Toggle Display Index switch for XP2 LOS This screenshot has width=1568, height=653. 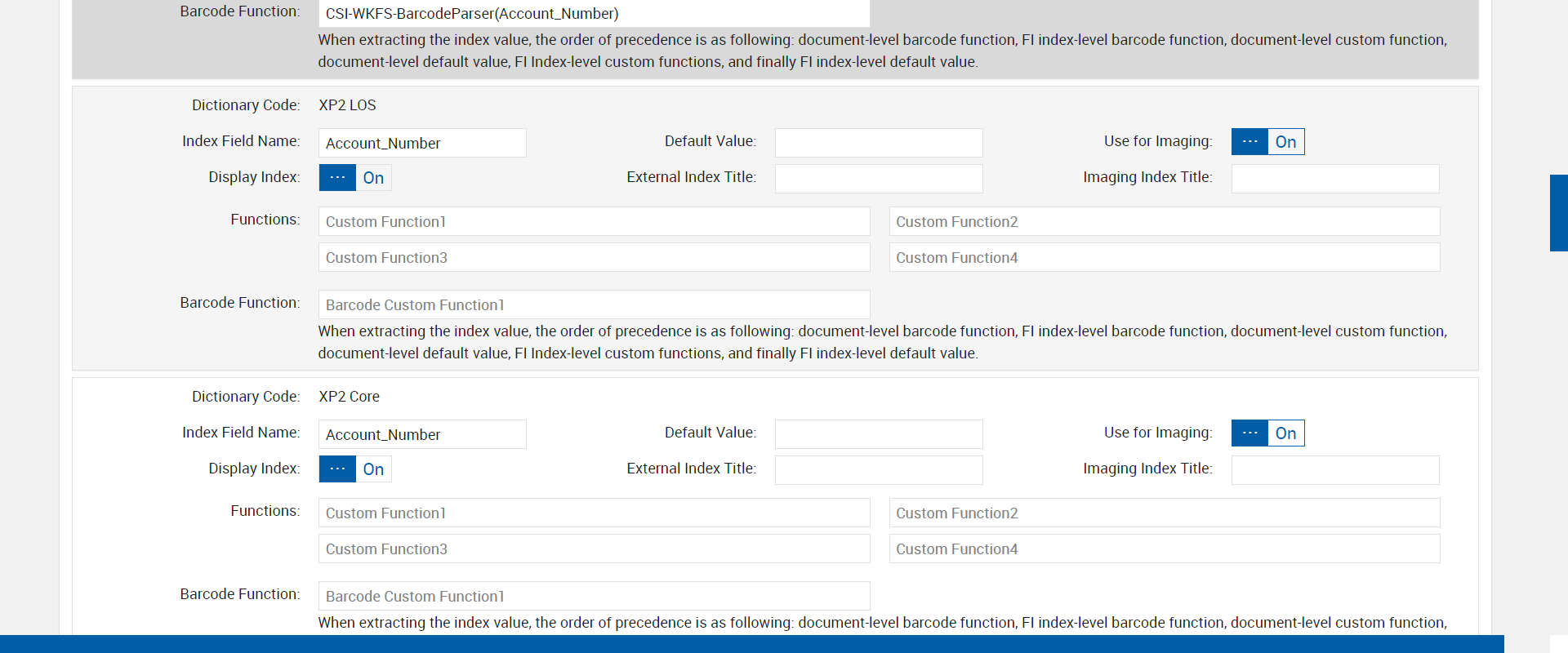tap(355, 178)
